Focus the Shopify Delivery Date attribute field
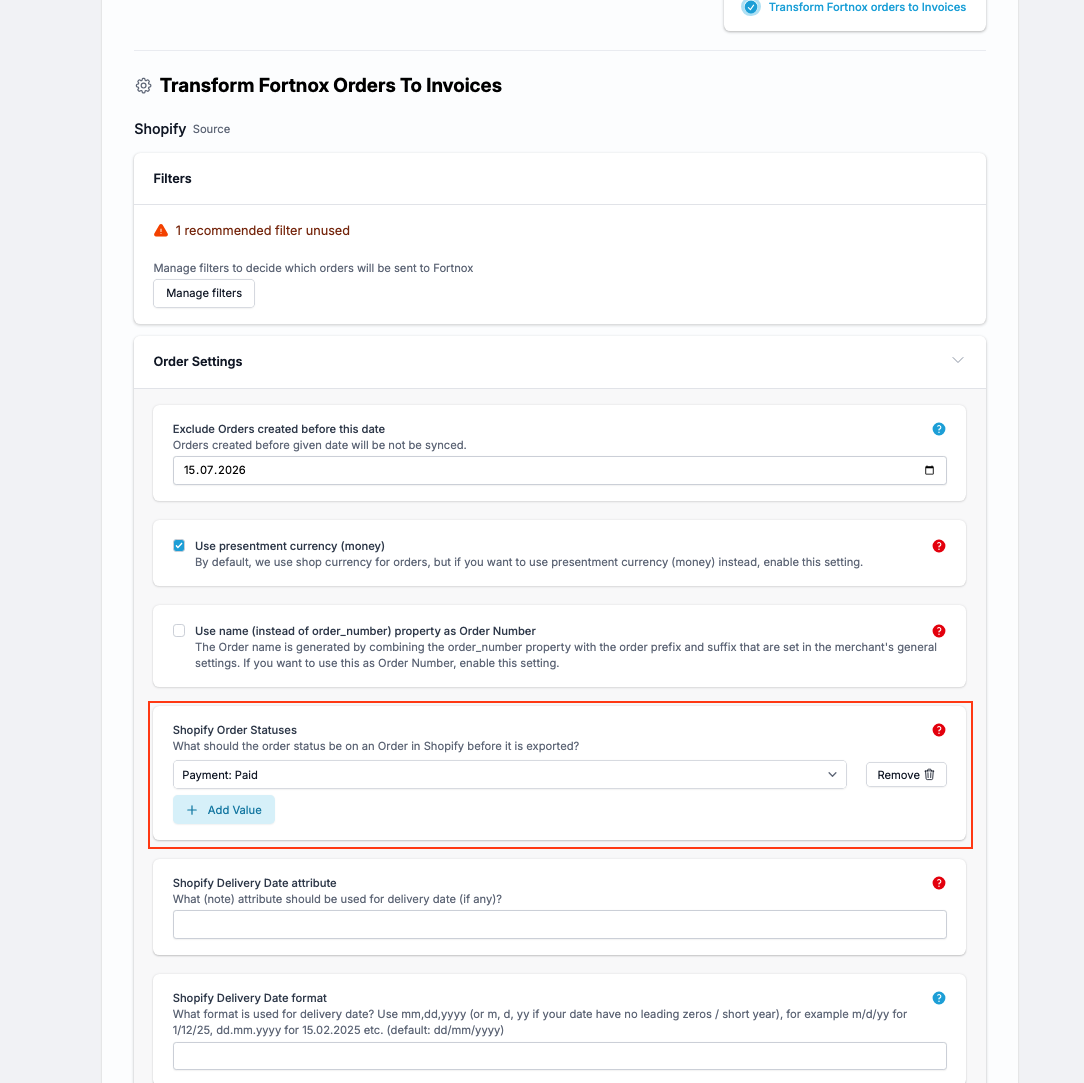 click(559, 925)
